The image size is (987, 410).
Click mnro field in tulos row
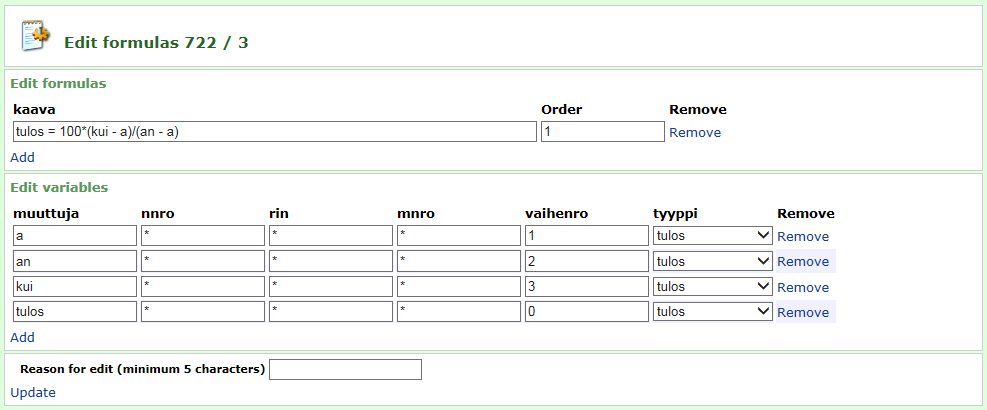coord(458,312)
